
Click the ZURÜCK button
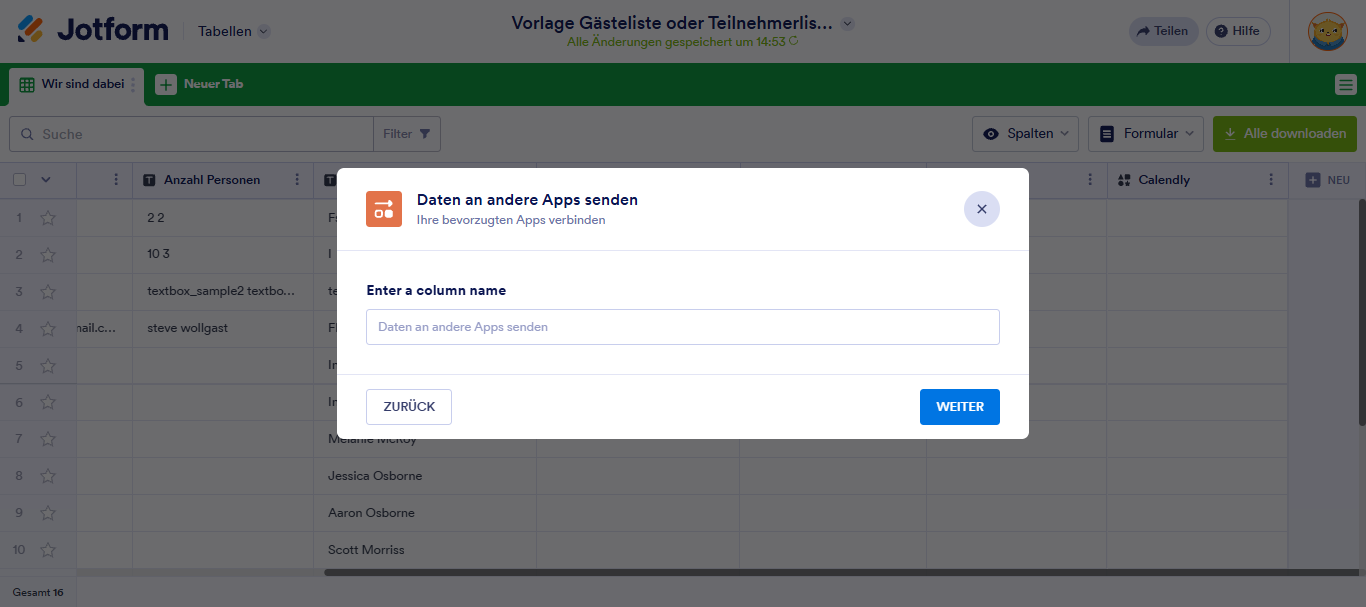[409, 407]
